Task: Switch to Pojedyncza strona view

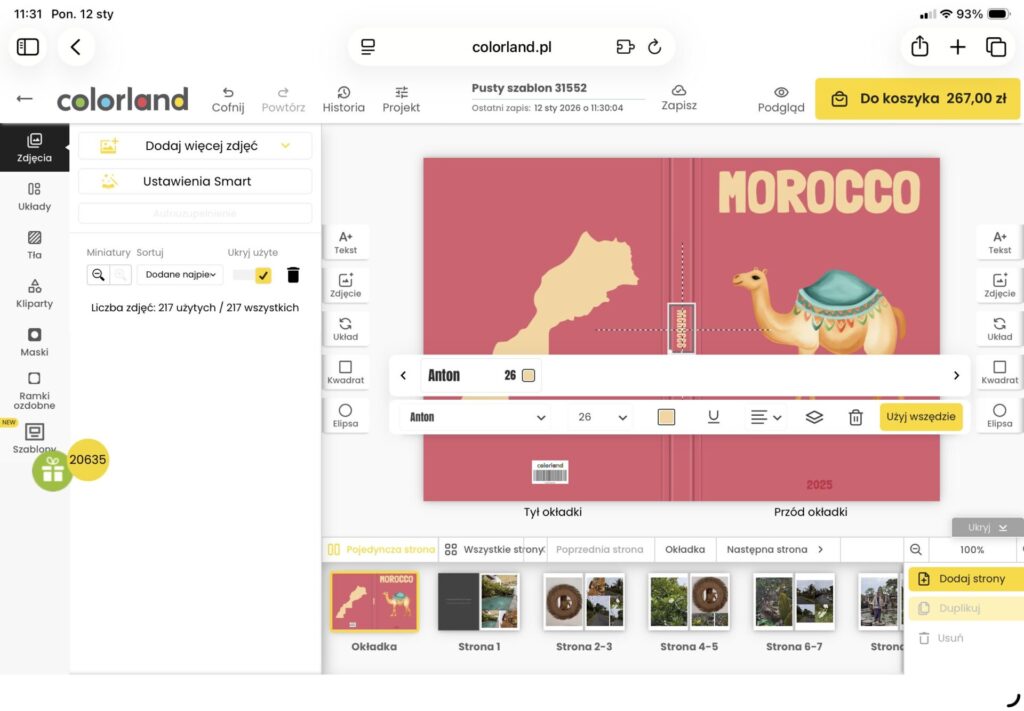Action: pos(381,549)
